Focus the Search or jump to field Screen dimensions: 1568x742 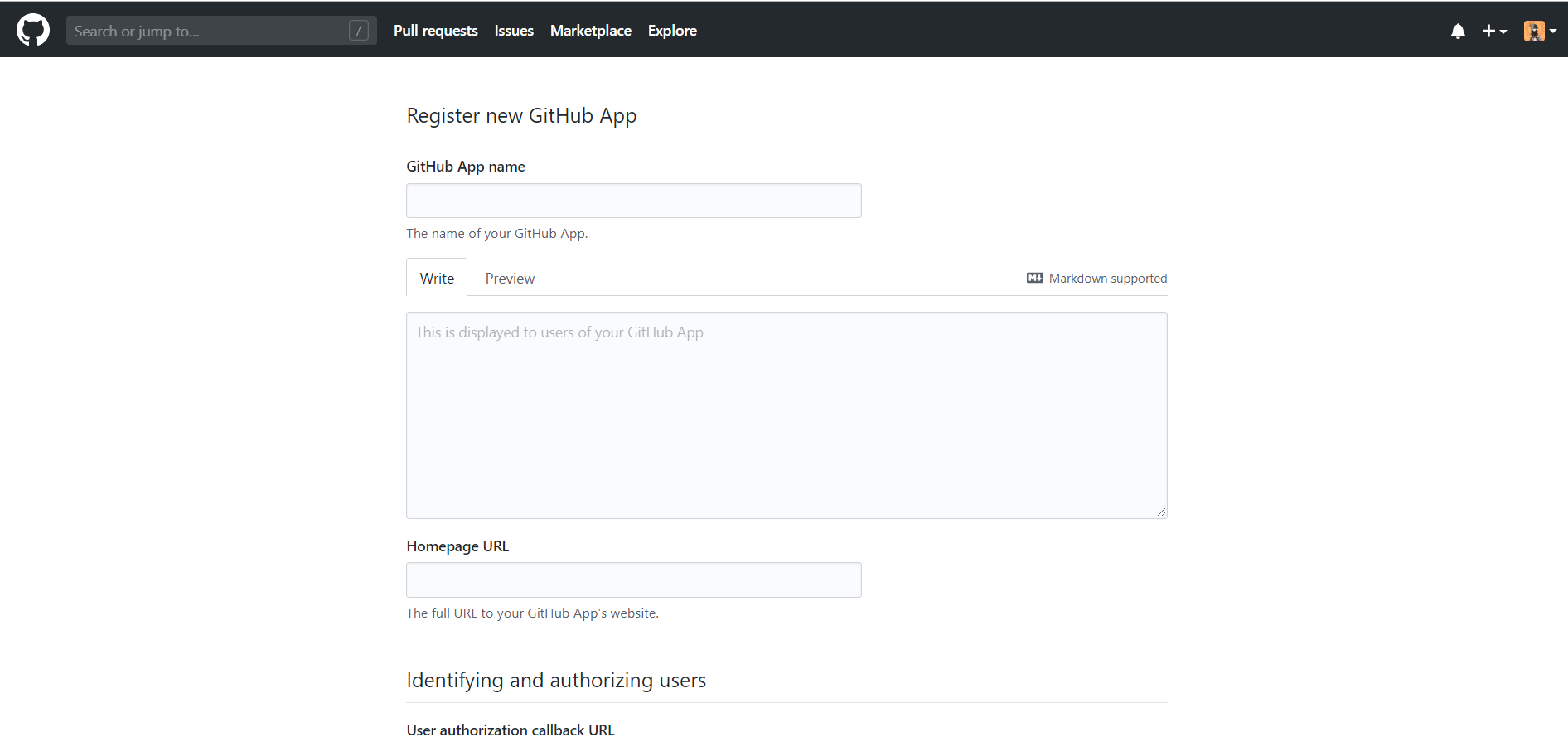pos(221,31)
